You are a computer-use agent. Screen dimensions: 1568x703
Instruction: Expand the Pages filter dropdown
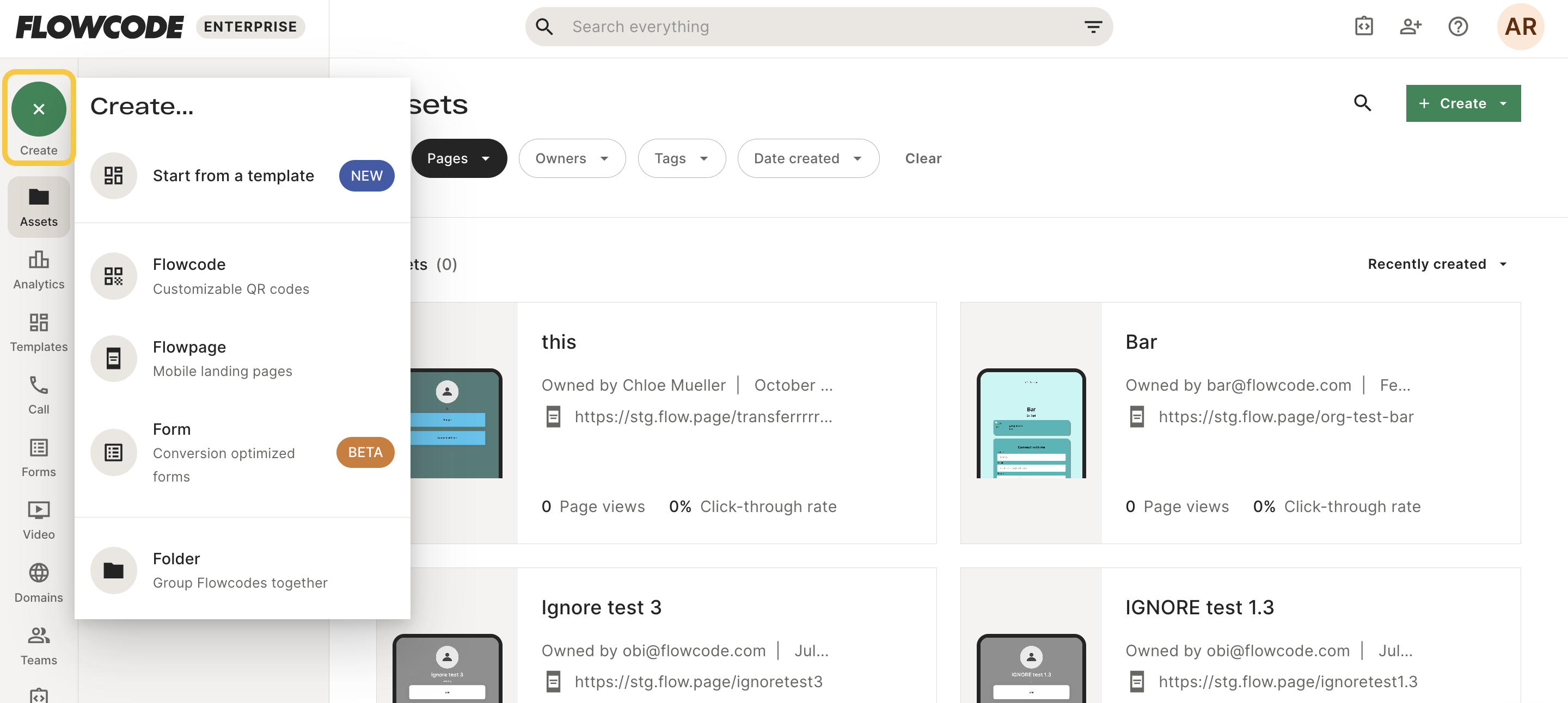tap(459, 158)
